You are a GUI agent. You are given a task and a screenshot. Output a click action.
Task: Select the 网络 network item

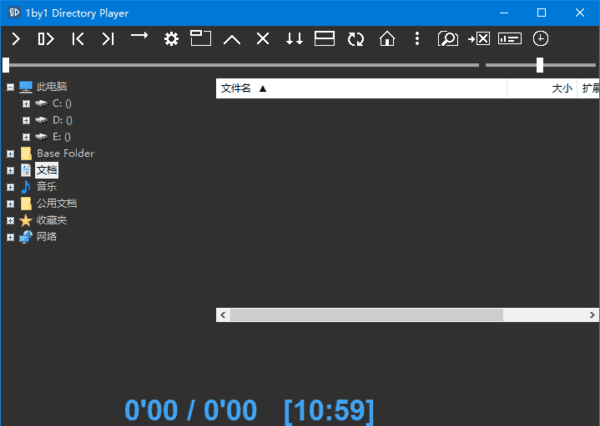click(x=47, y=237)
